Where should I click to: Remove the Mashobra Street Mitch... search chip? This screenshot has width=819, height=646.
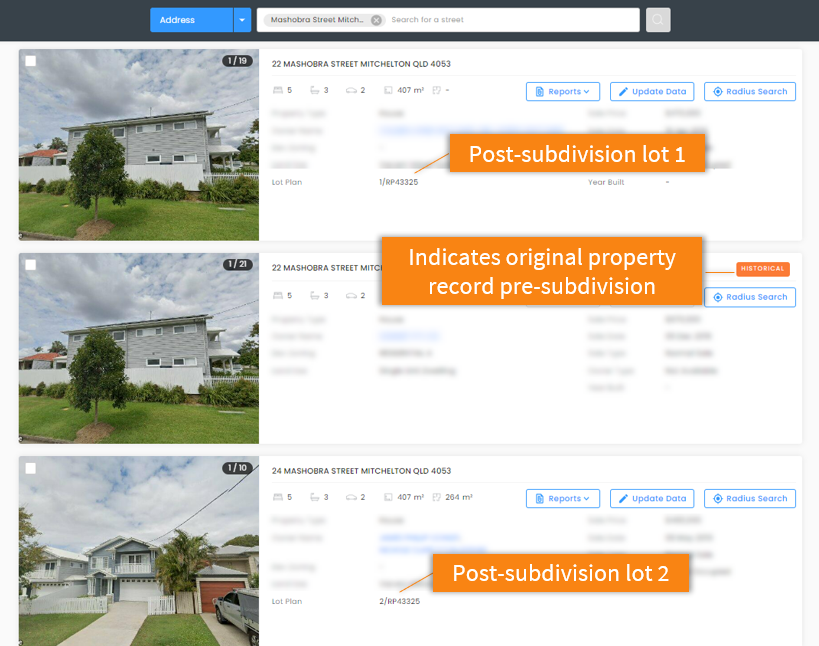[x=376, y=20]
